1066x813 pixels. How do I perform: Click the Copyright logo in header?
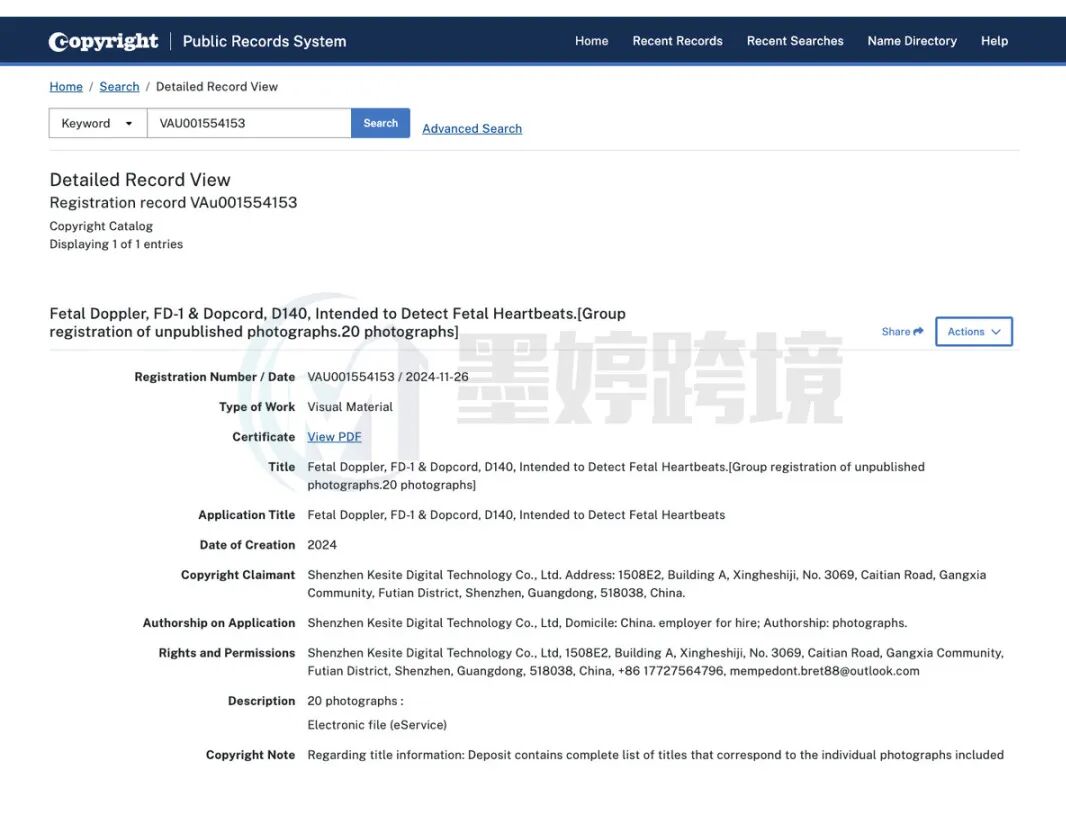pos(103,41)
